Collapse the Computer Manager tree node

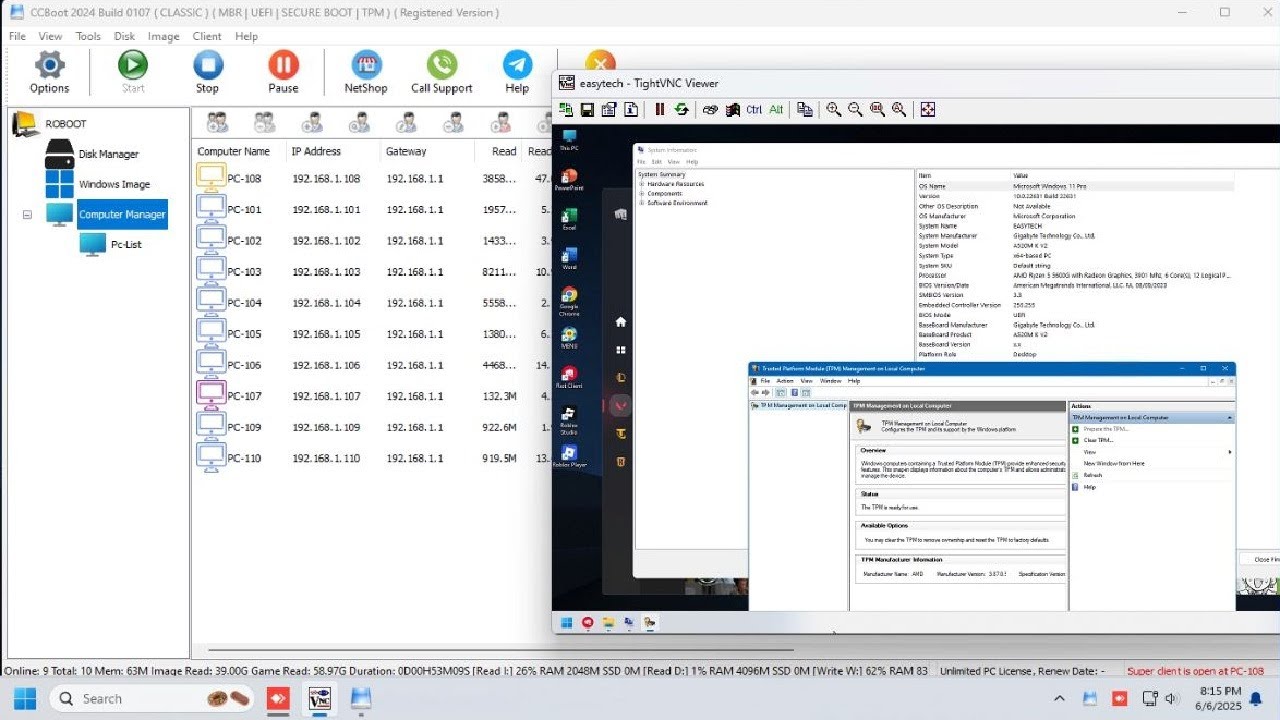27,214
